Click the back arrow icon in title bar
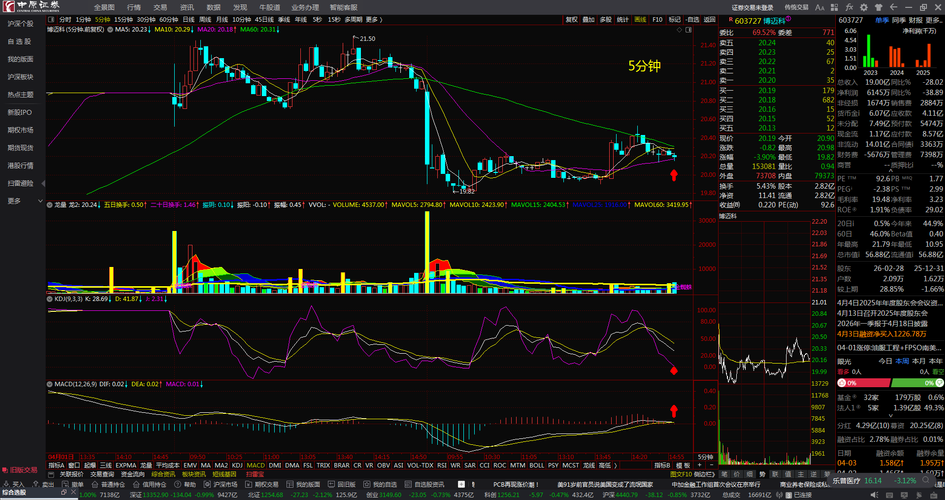Viewport: 945px width, 500px height. tap(893, 7)
